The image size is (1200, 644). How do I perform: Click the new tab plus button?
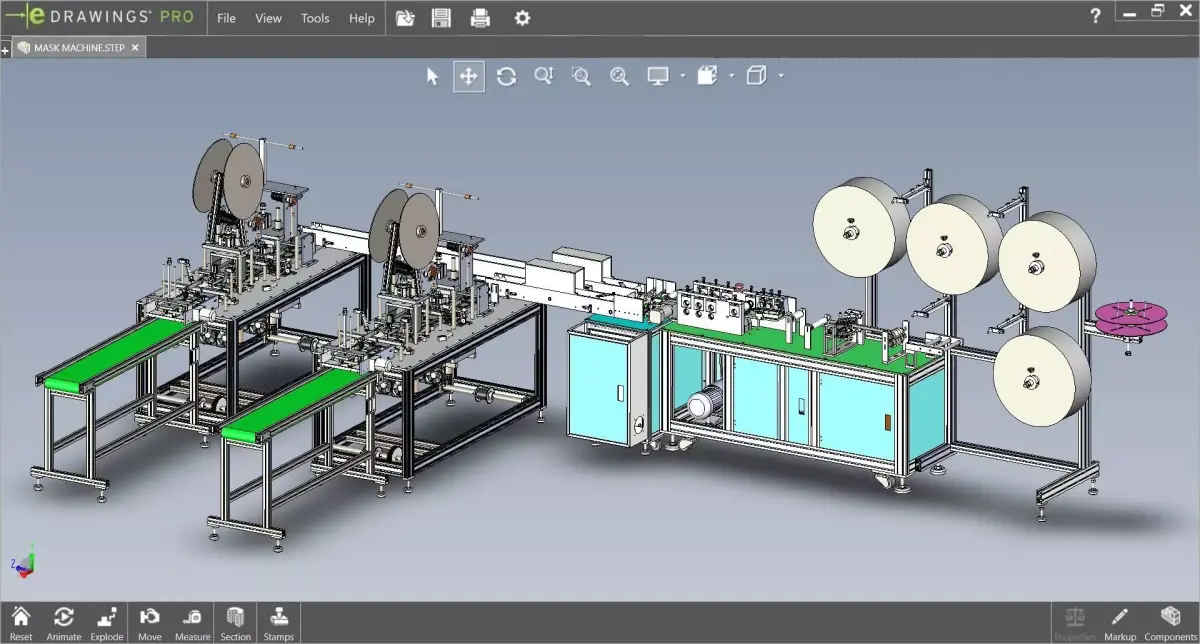tap(5, 49)
